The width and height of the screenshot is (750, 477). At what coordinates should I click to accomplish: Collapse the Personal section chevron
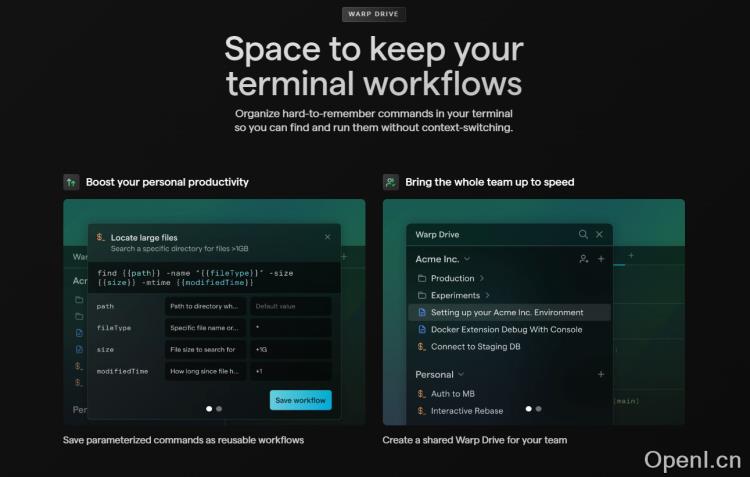[461, 374]
